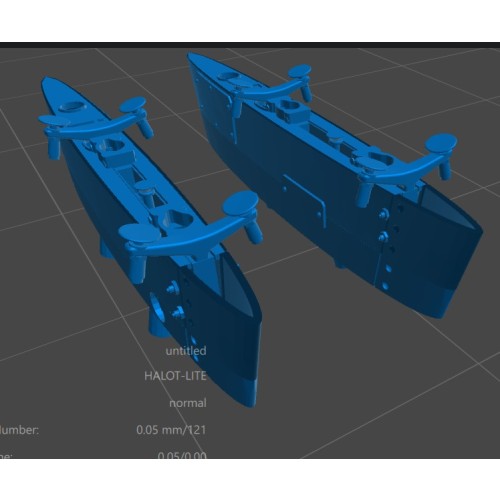
Task: Click the 'untitled' file name text
Action: click(x=186, y=351)
